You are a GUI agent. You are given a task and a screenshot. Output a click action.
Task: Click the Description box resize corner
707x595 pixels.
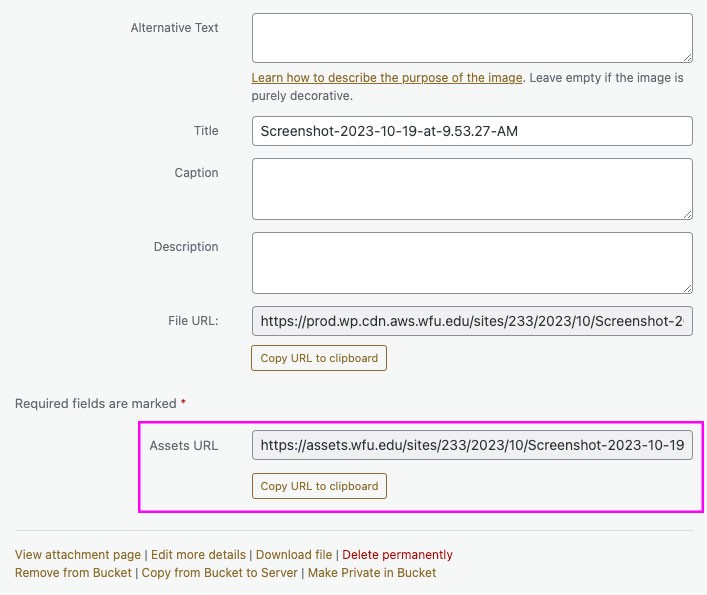(x=688, y=288)
